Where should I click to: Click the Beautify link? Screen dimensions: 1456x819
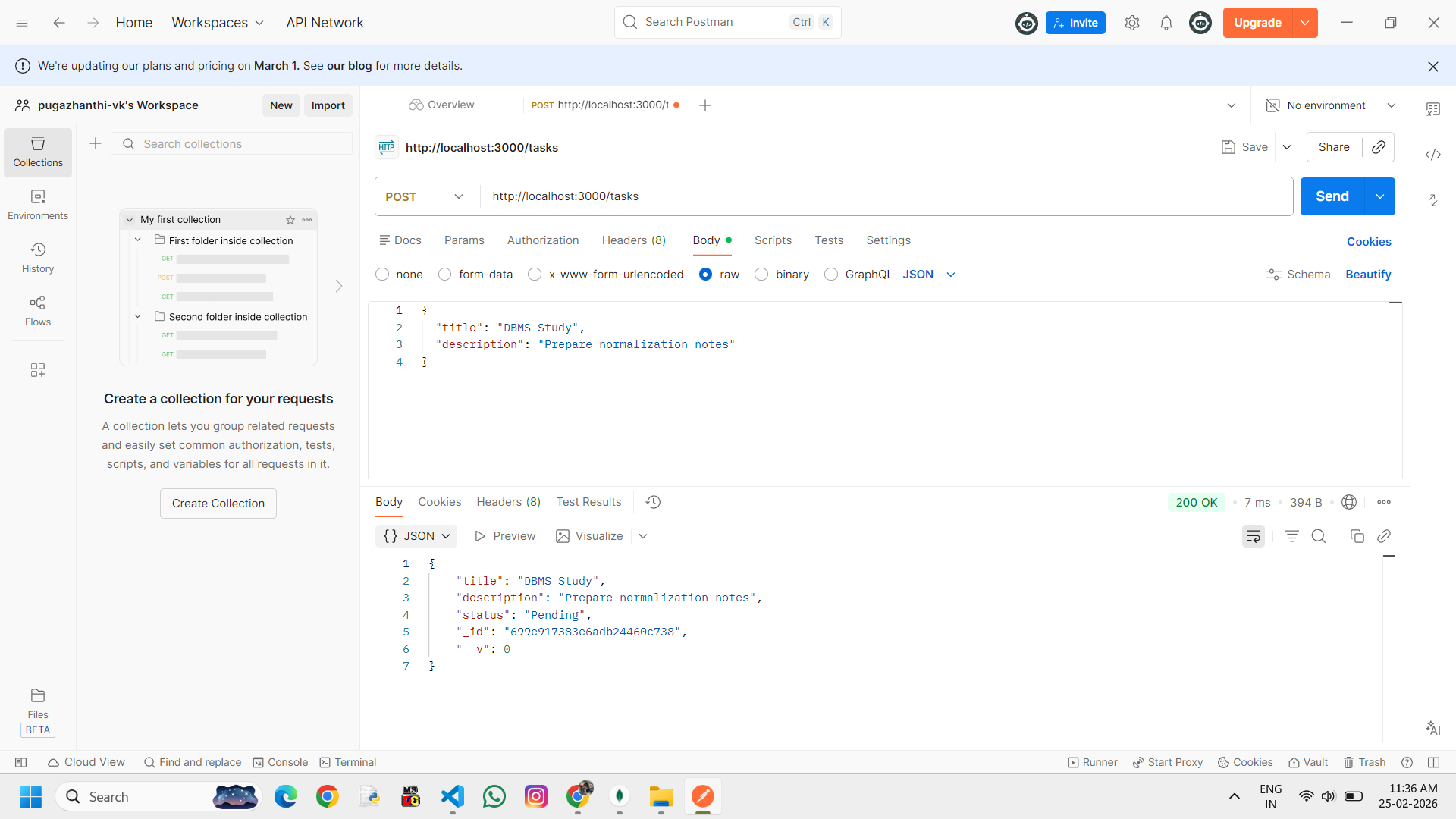coord(1367,275)
